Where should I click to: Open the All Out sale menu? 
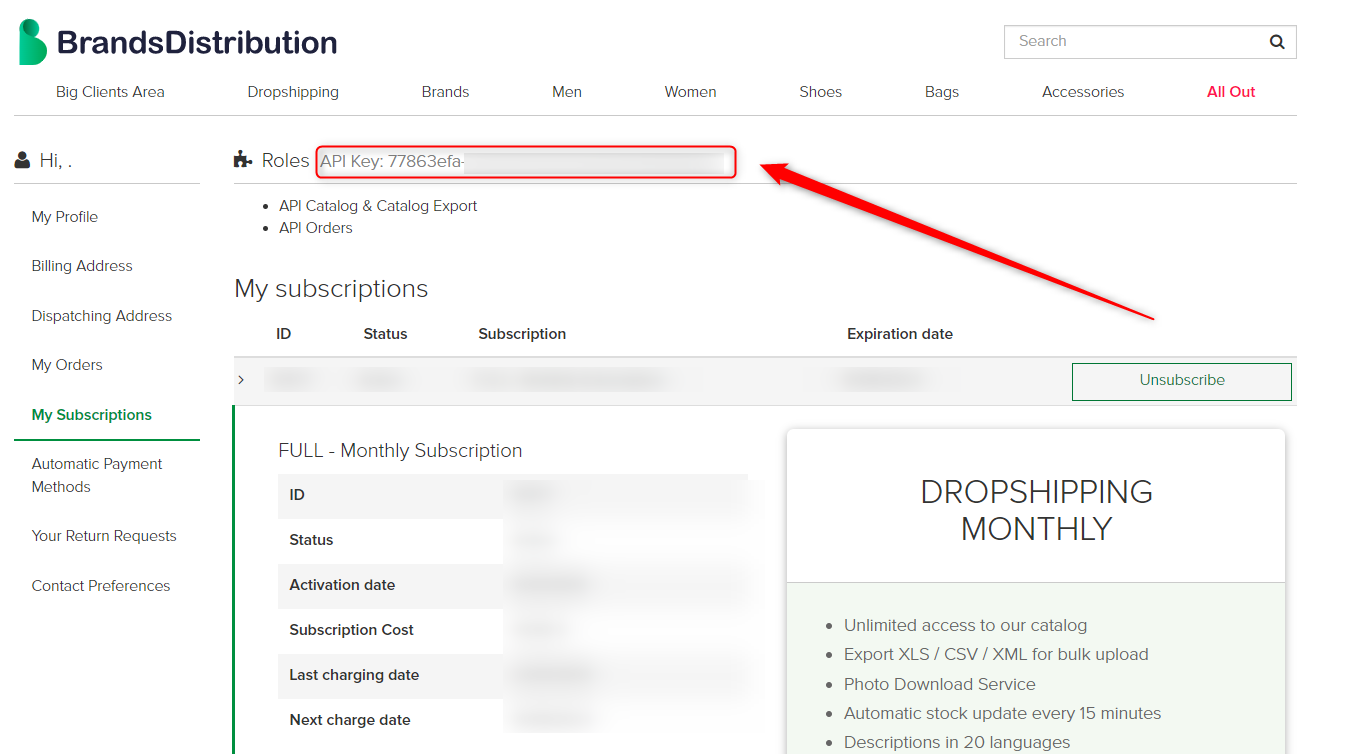[1231, 92]
